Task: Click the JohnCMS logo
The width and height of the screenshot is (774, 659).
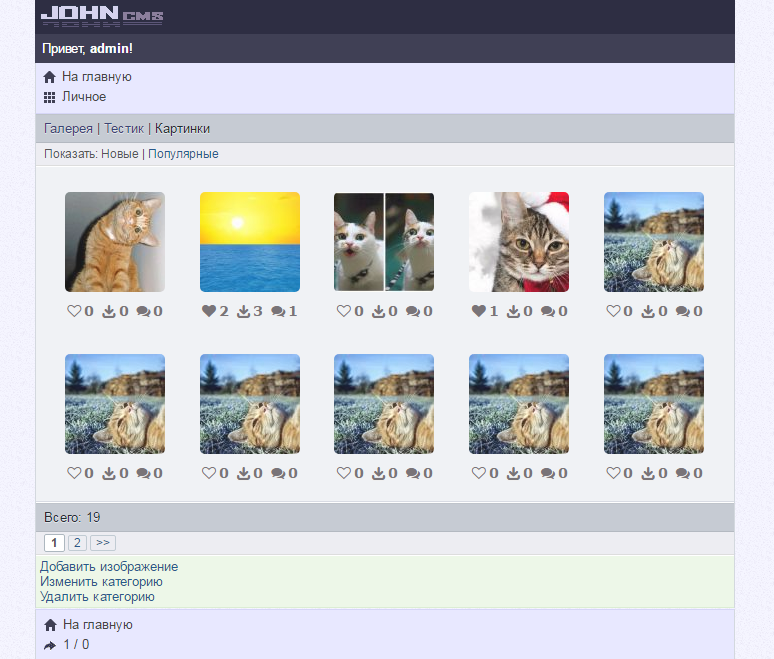Action: [x=101, y=16]
